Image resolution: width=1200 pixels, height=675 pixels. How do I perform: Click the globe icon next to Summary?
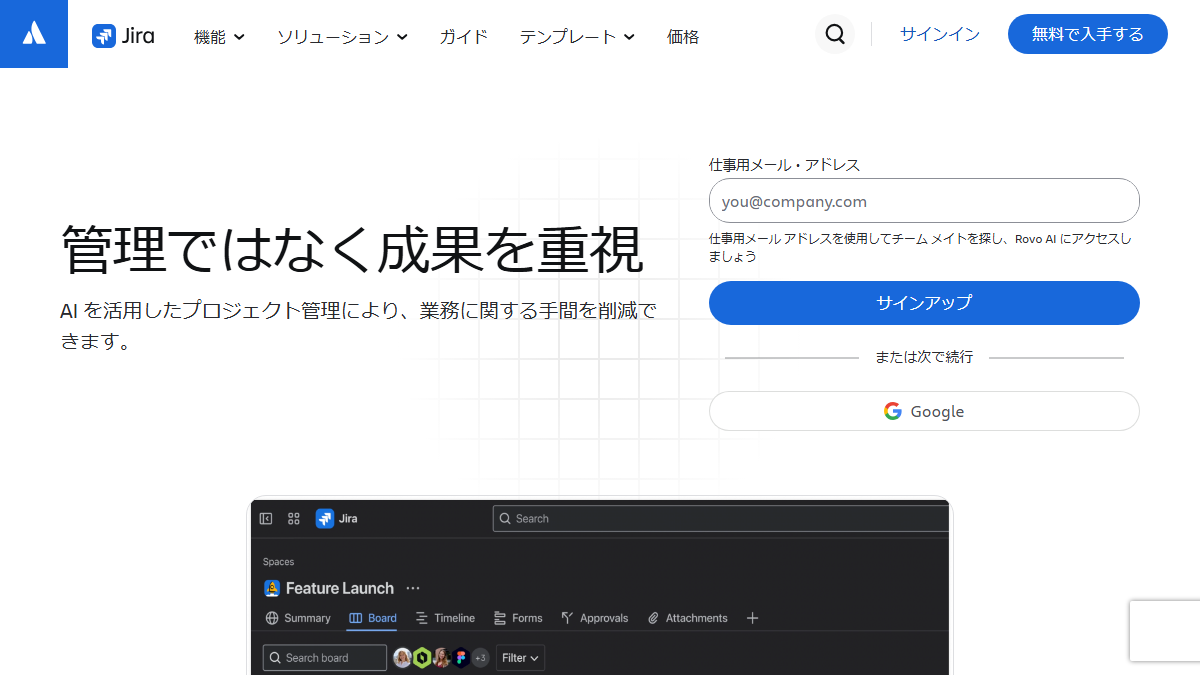pyautogui.click(x=272, y=618)
